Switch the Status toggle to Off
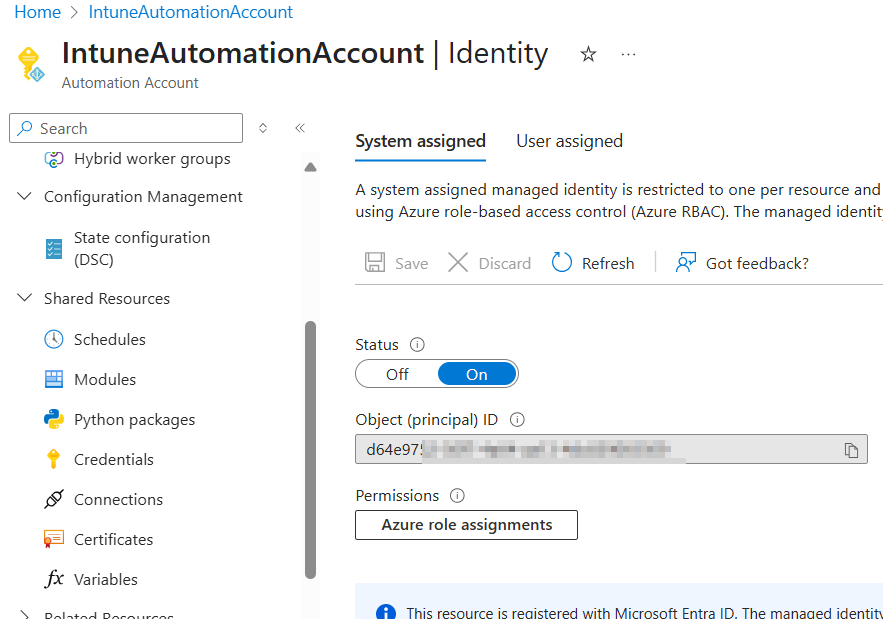 point(397,374)
